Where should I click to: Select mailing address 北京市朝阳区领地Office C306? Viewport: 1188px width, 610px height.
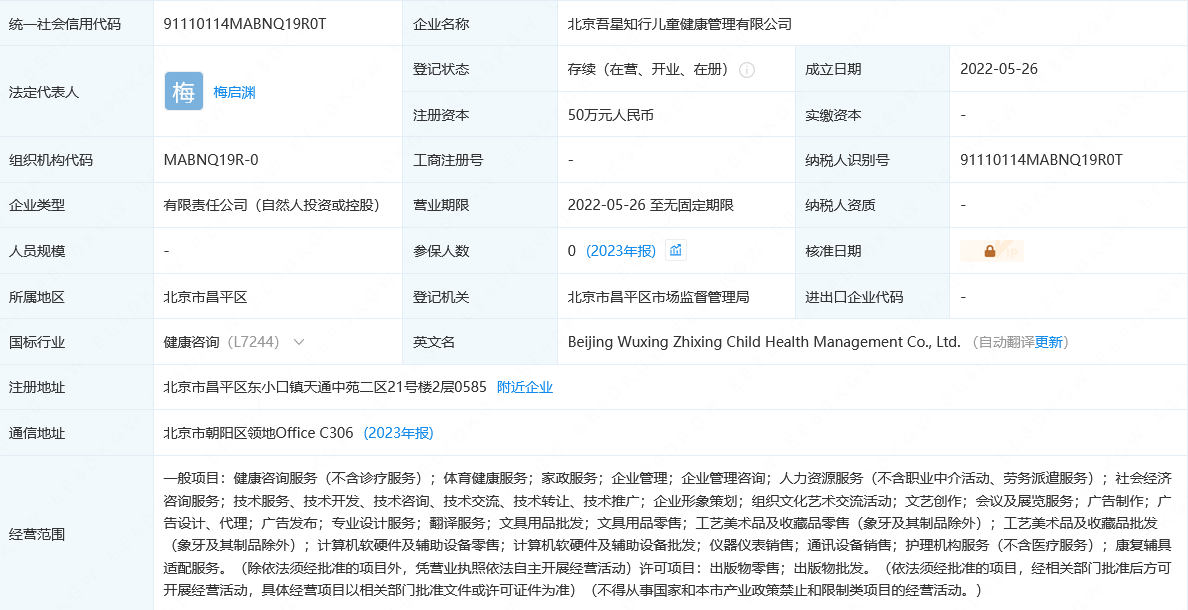click(258, 433)
